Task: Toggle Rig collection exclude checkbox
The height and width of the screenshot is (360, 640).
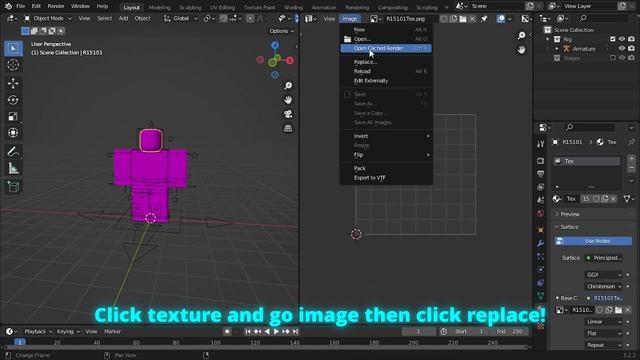Action: coord(613,39)
